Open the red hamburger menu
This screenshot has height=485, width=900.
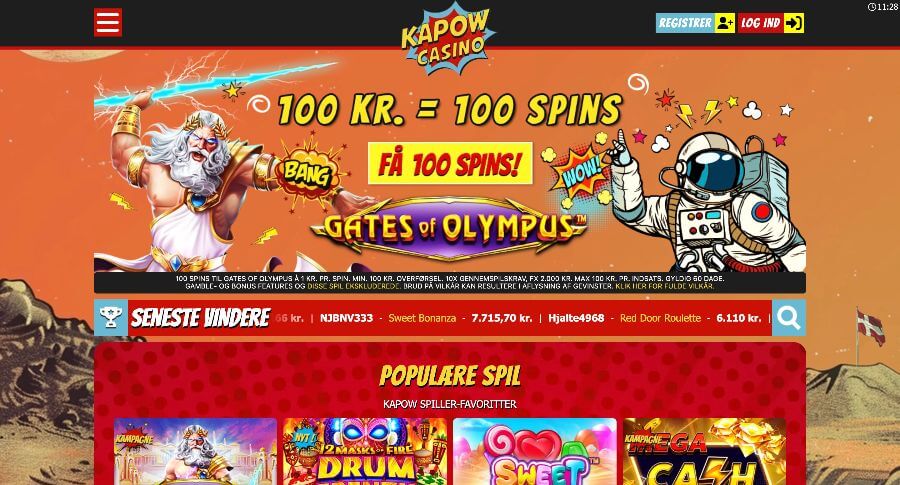pos(108,22)
